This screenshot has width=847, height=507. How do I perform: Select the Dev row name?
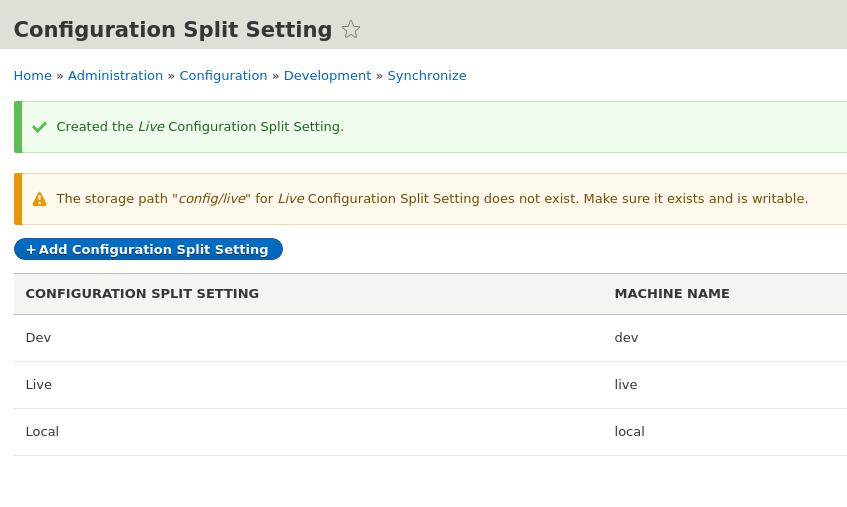tap(38, 337)
